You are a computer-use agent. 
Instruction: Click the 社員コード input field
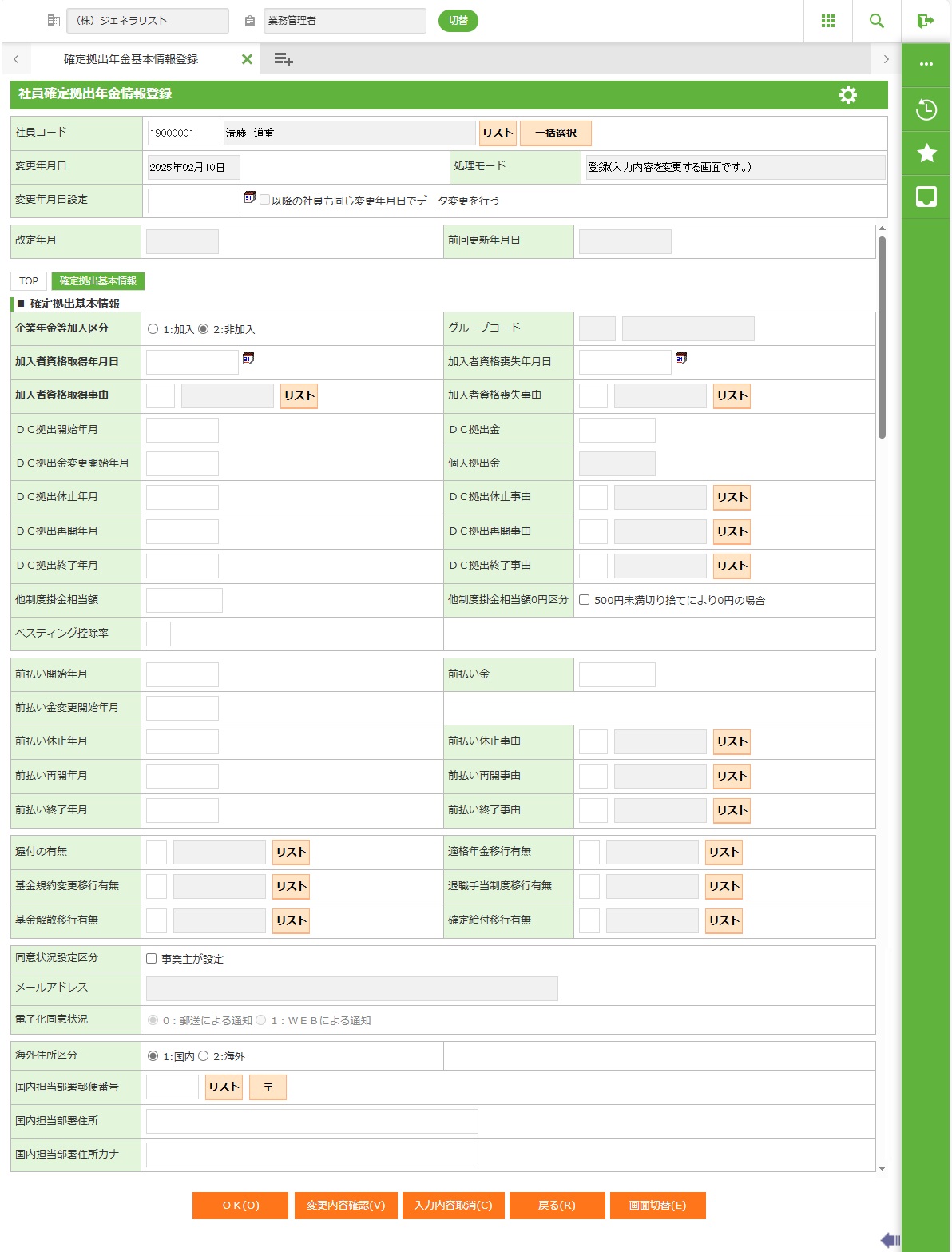tap(184, 133)
